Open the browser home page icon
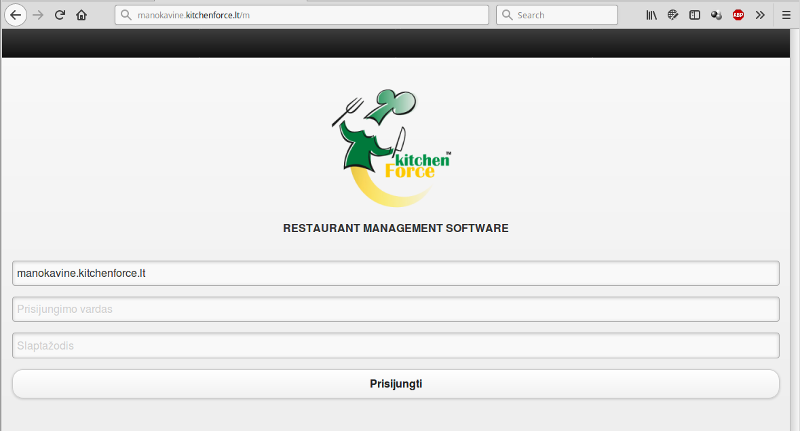The height and width of the screenshot is (431, 800). point(81,15)
